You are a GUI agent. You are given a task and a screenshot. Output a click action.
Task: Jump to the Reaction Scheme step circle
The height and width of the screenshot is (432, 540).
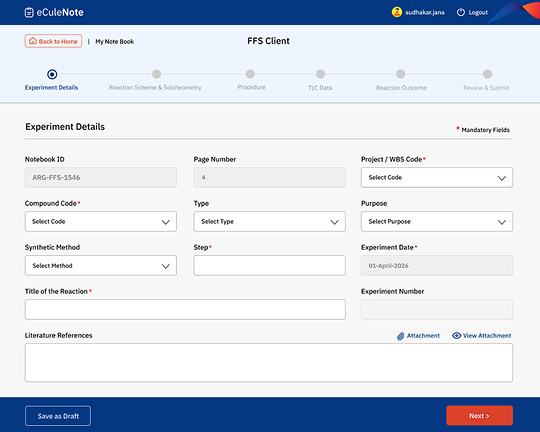[156, 74]
